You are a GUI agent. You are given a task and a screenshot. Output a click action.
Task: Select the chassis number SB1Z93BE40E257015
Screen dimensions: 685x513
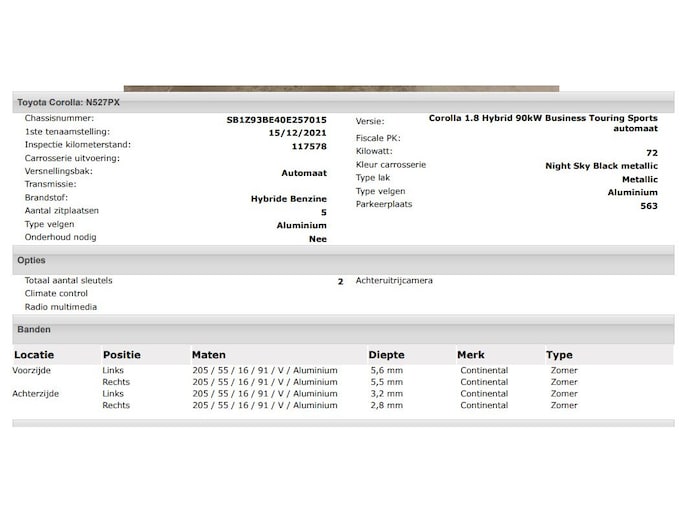click(x=276, y=120)
